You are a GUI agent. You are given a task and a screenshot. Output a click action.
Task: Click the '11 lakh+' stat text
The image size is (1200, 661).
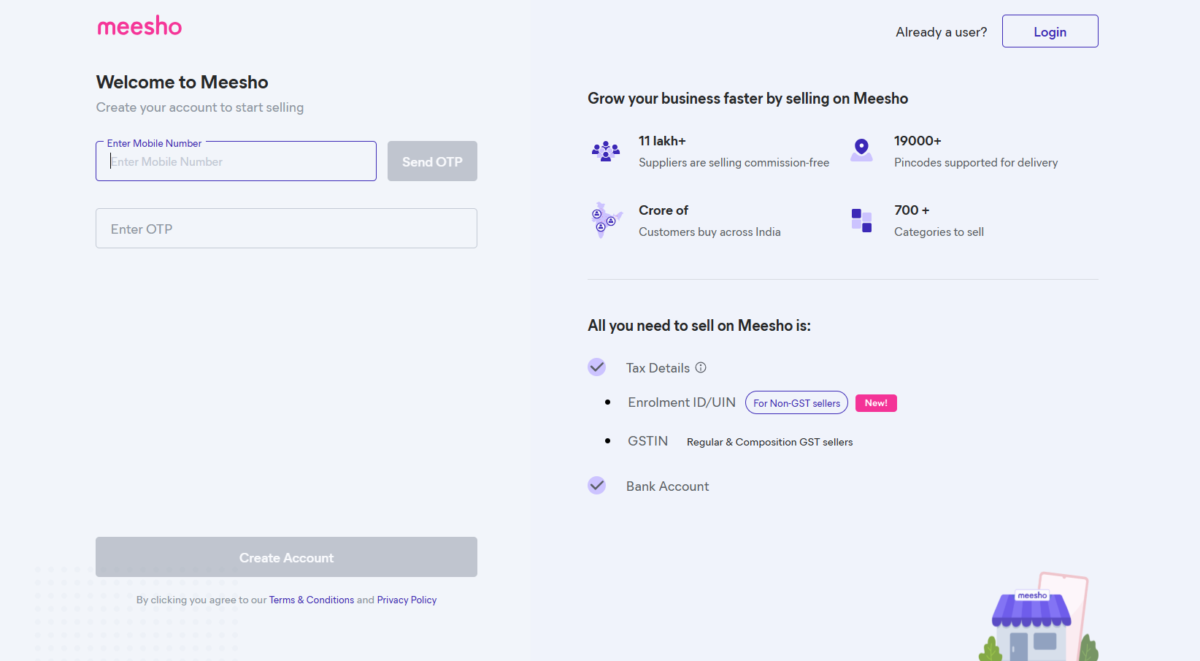[662, 141]
